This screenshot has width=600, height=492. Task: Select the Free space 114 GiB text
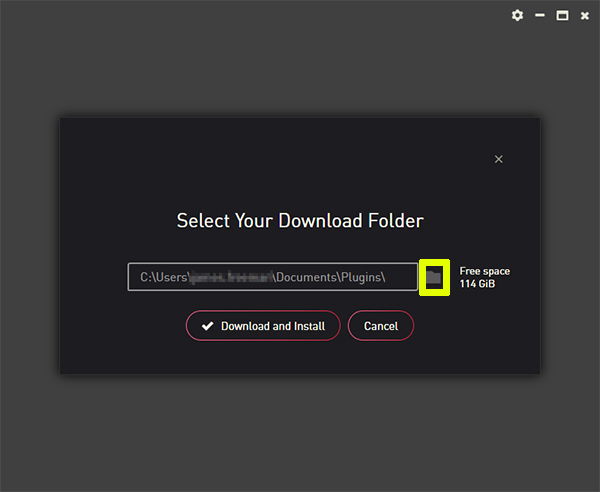(x=484, y=277)
